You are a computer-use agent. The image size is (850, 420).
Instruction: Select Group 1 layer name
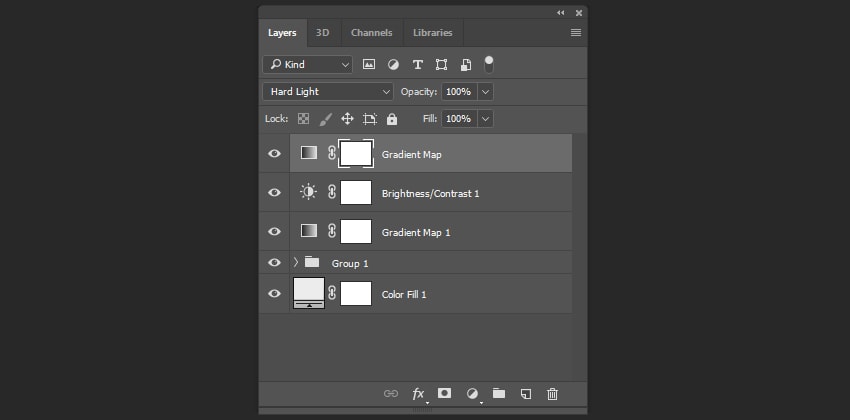click(350, 263)
